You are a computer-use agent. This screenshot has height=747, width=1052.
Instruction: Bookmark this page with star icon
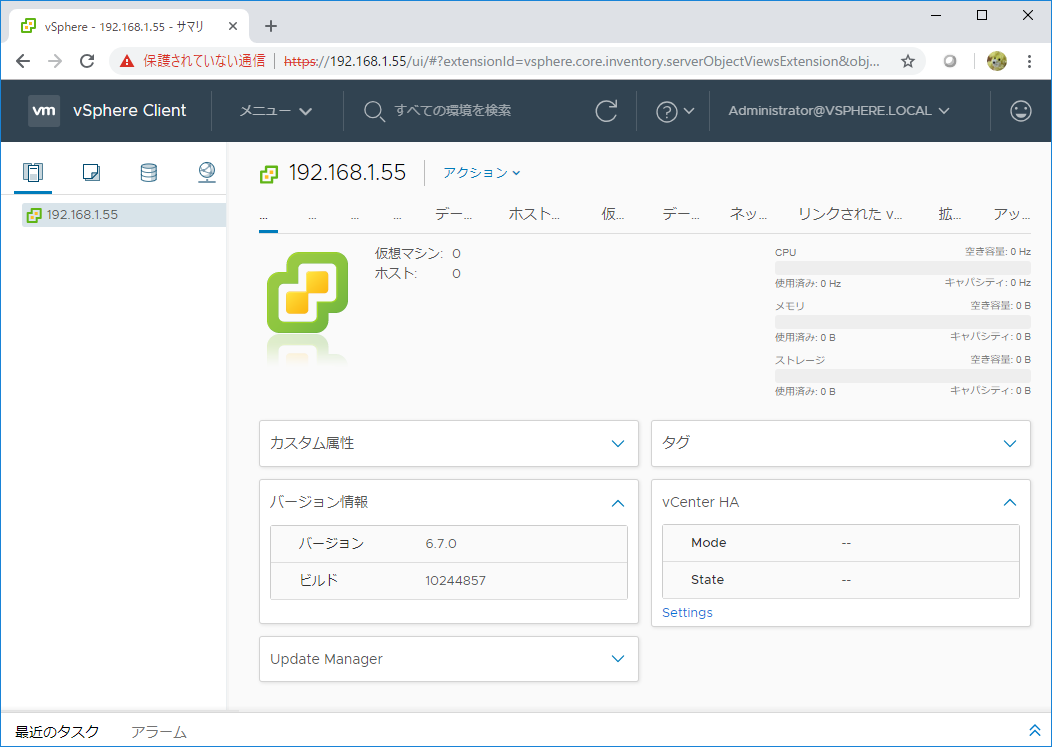(908, 62)
